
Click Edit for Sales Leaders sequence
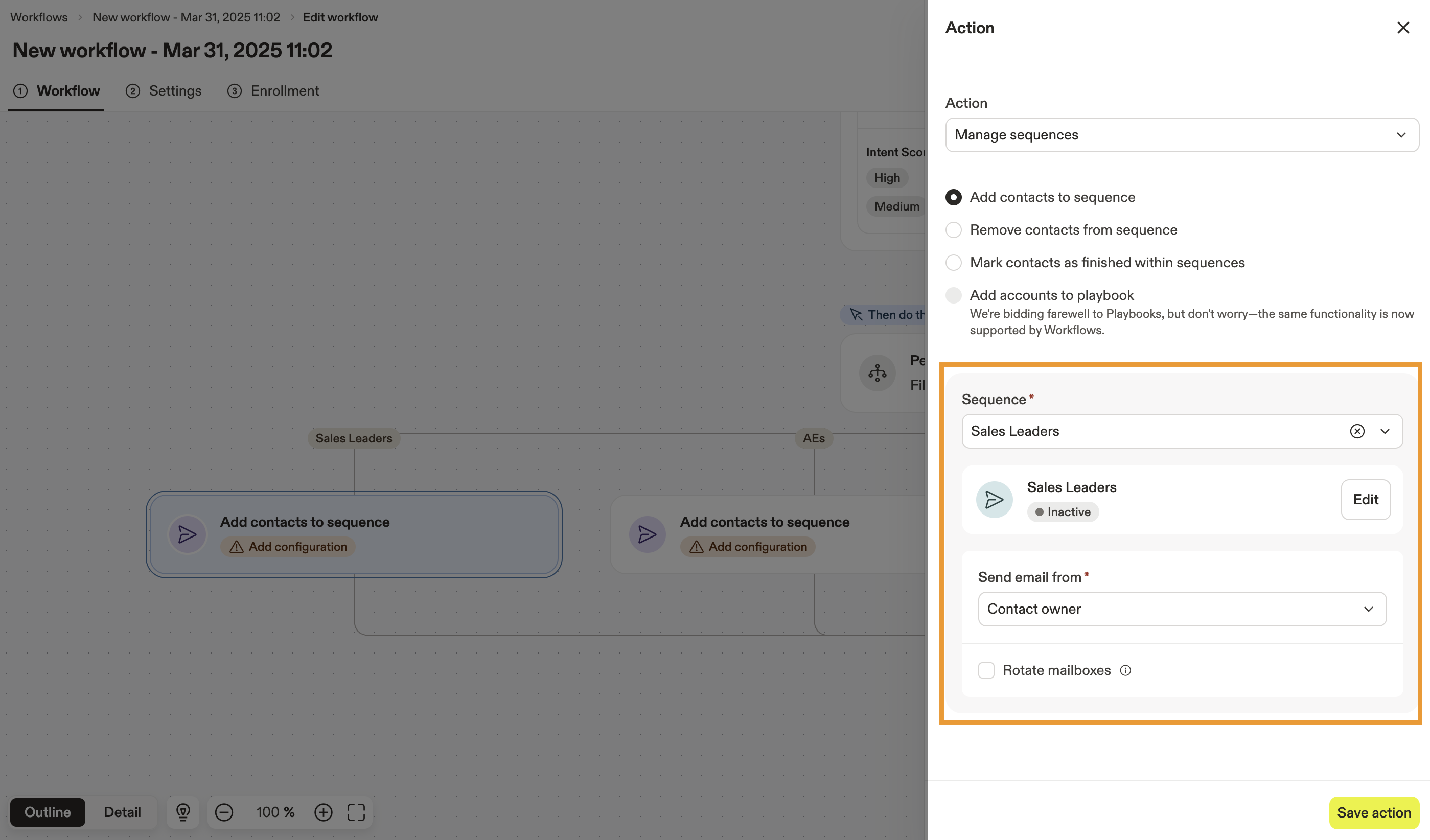pos(1365,500)
